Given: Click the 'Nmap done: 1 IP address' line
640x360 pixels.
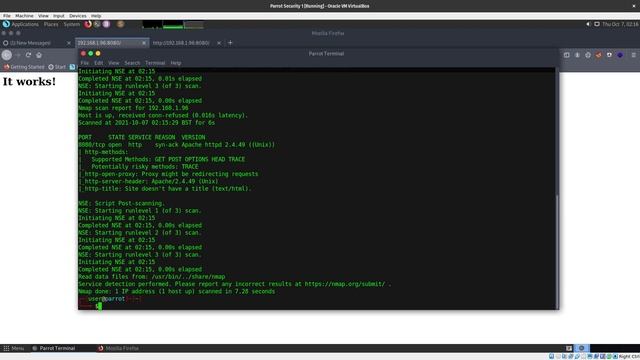Looking at the screenshot, I should pyautogui.click(x=177, y=291).
